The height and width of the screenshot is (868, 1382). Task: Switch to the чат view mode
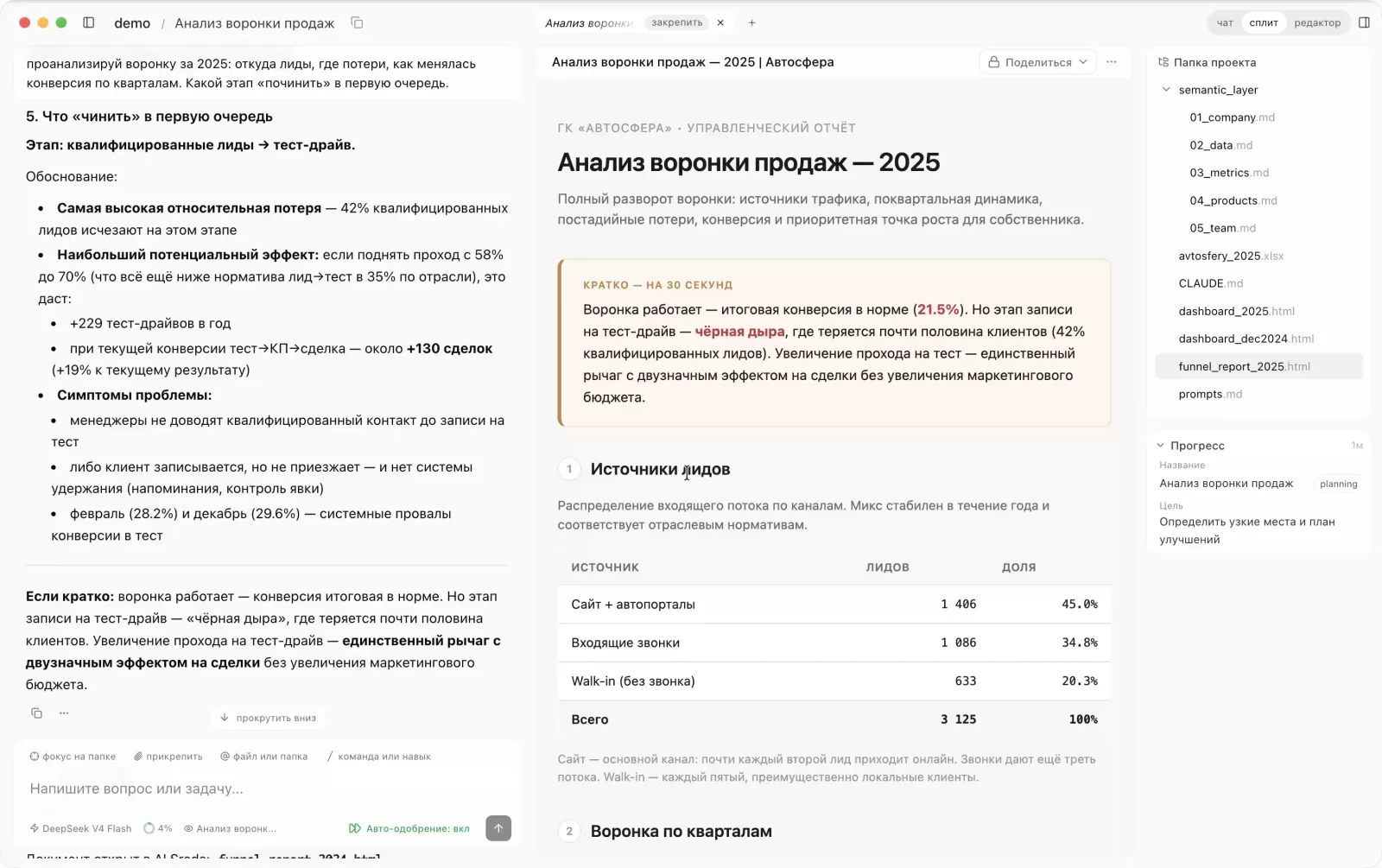click(1225, 22)
